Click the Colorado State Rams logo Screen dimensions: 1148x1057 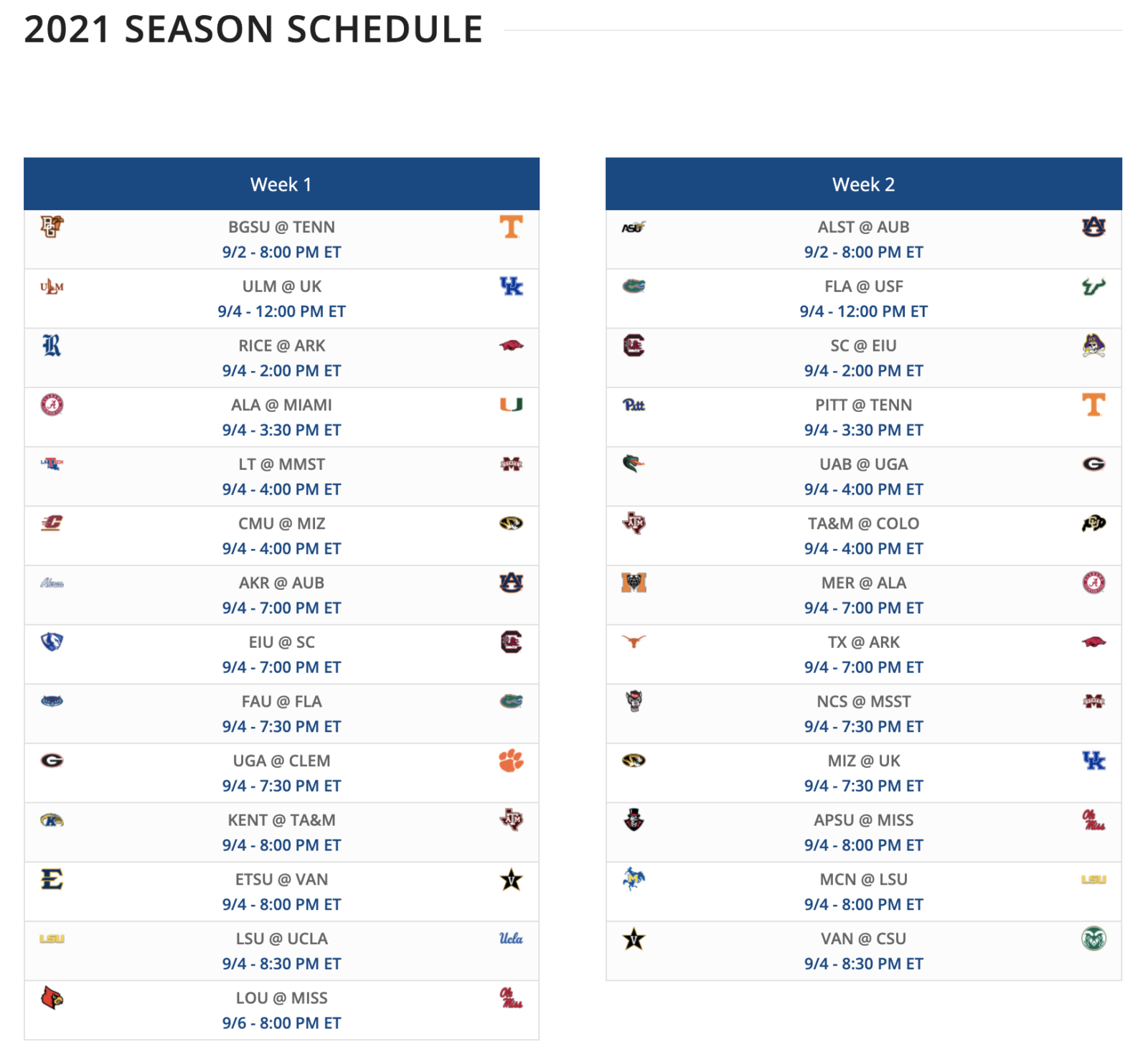pyautogui.click(x=1093, y=939)
